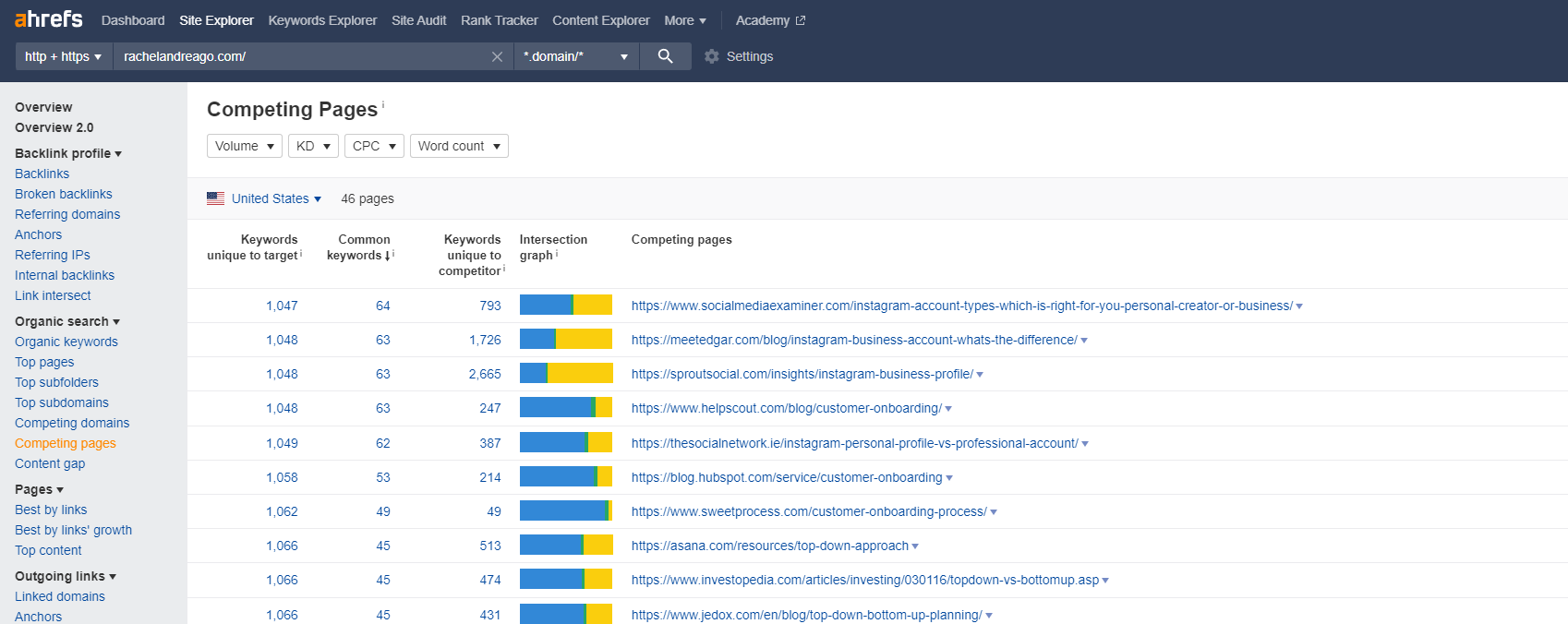Open the More menu in top navigation

685,20
